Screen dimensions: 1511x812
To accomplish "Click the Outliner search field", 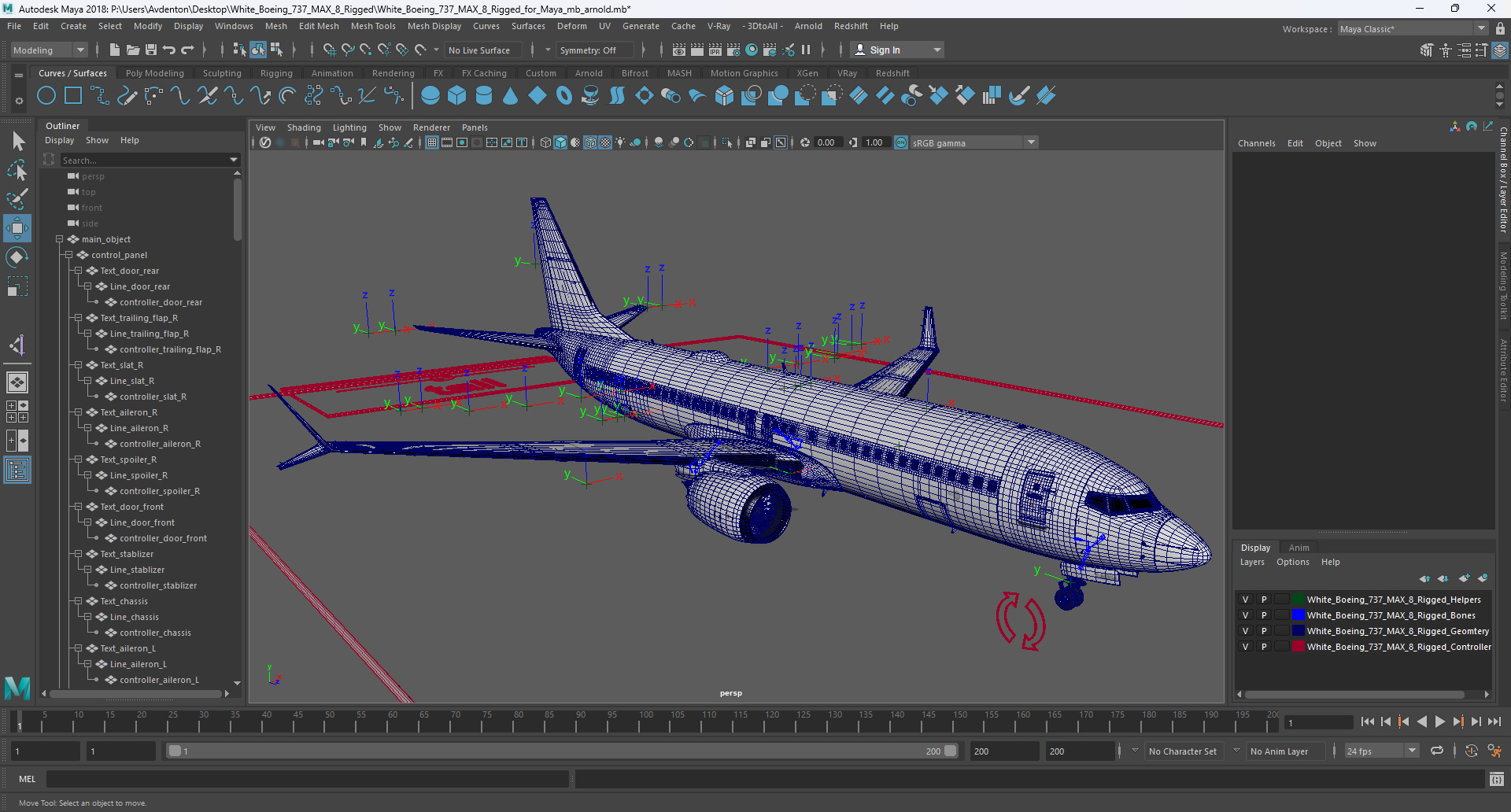I will pyautogui.click(x=150, y=160).
